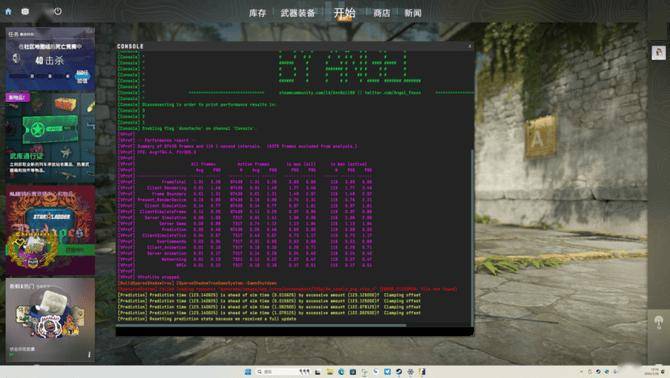Open the 40 击杀 mission card
670x378 pixels.
50,59
